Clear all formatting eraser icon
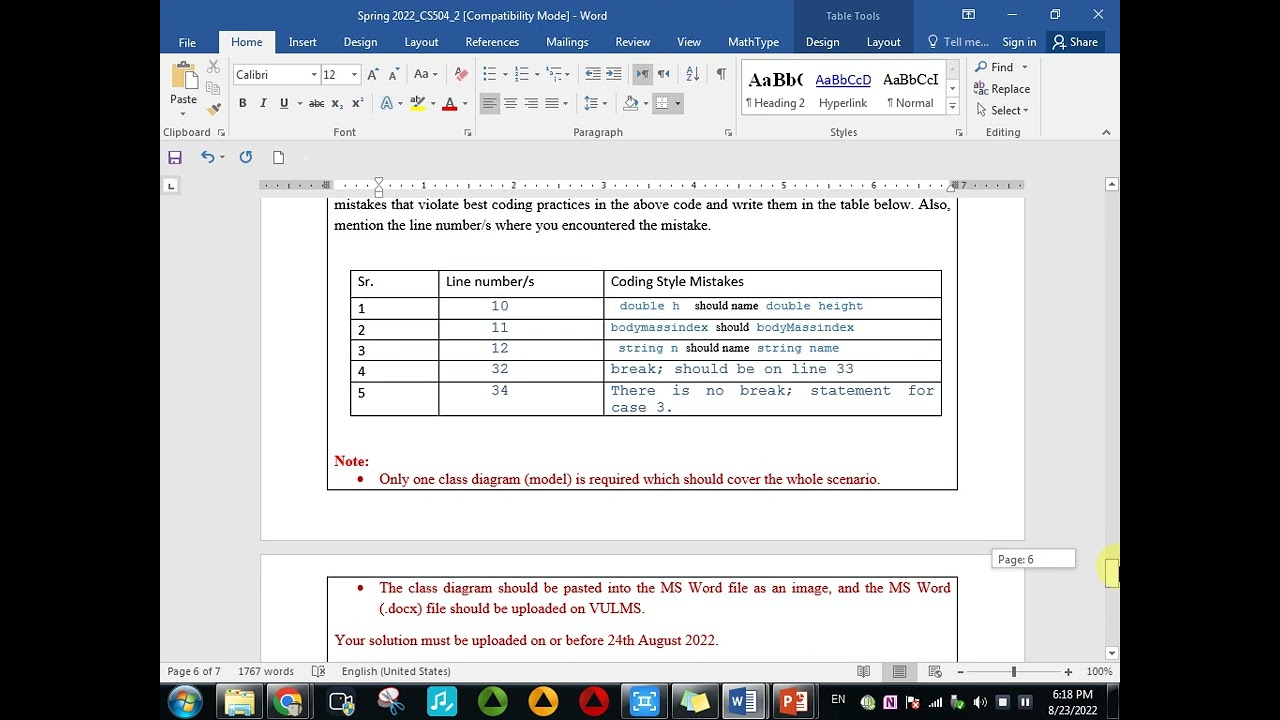1280x720 pixels. point(461,75)
